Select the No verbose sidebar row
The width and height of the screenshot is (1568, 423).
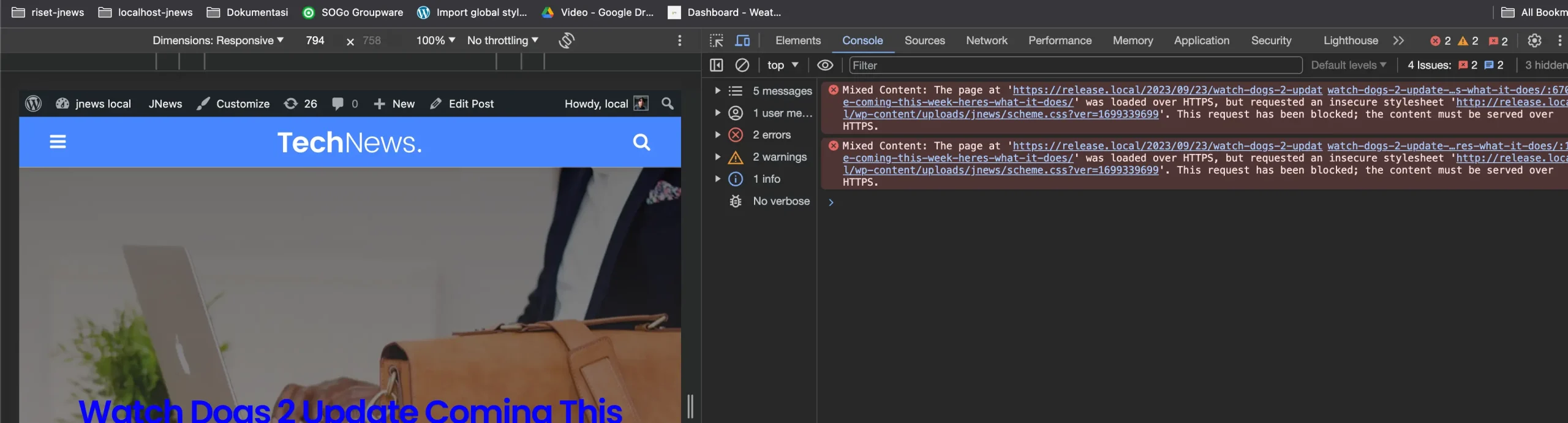click(x=770, y=201)
